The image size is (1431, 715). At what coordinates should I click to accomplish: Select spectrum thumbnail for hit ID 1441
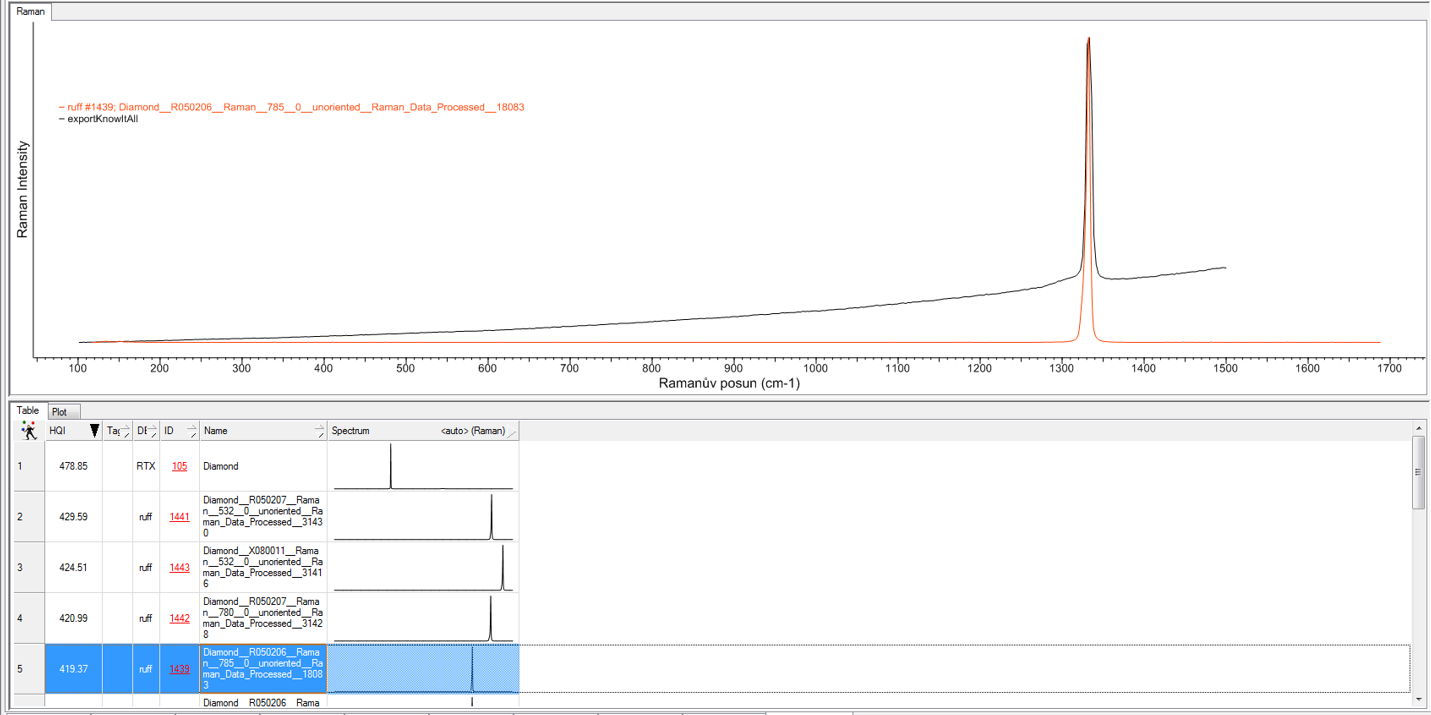[x=423, y=517]
